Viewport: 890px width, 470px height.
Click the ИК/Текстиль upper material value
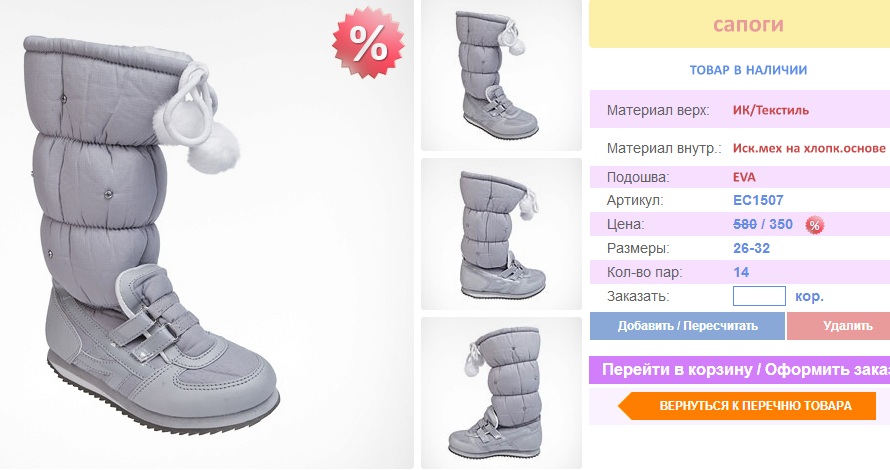pyautogui.click(x=770, y=110)
